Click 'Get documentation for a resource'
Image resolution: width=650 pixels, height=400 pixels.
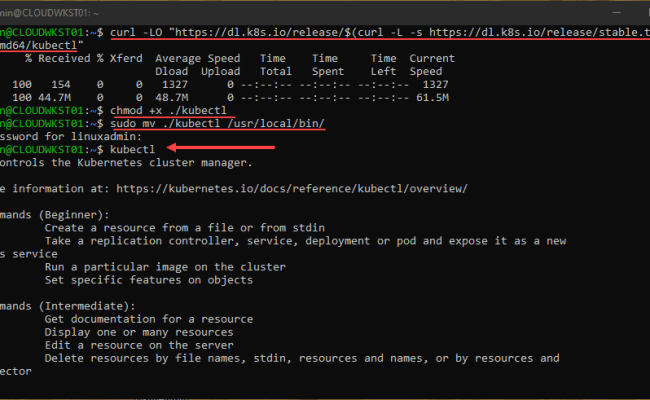(149, 319)
